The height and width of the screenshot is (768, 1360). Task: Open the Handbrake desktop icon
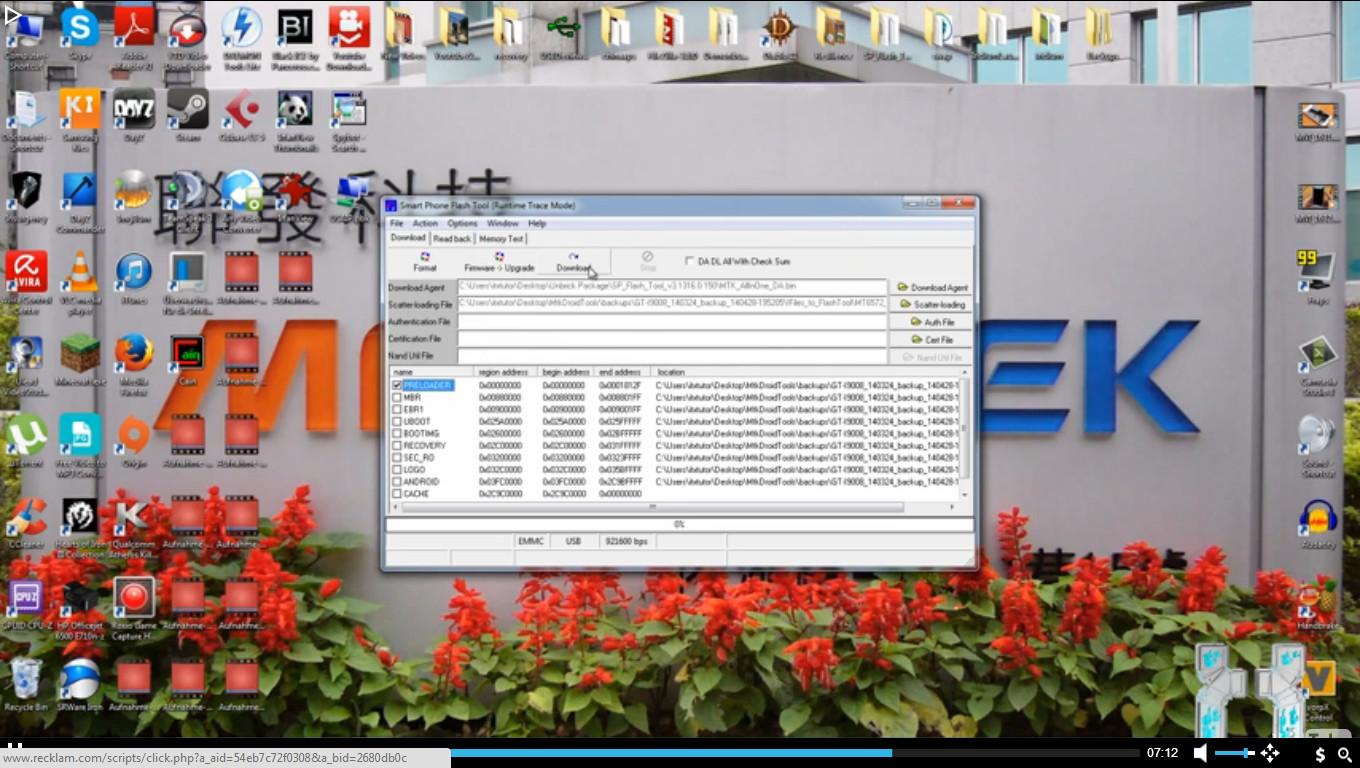(1318, 604)
